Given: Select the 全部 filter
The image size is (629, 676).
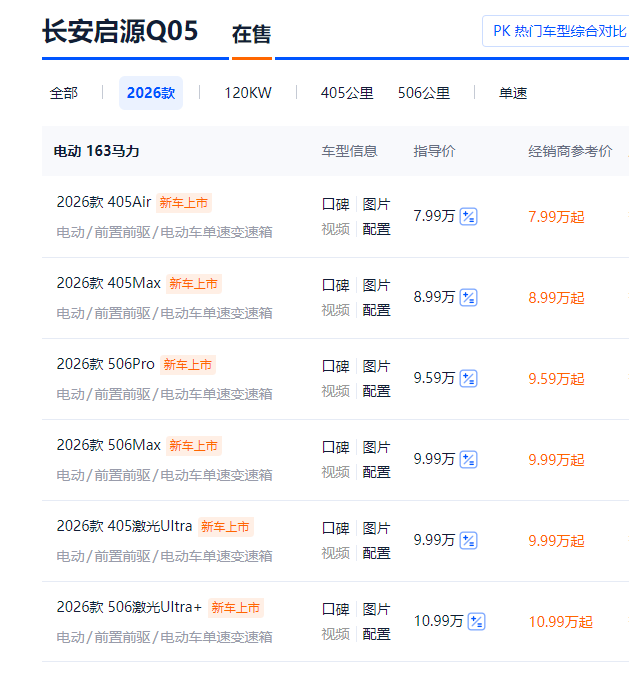Looking at the screenshot, I should click(x=64, y=93).
